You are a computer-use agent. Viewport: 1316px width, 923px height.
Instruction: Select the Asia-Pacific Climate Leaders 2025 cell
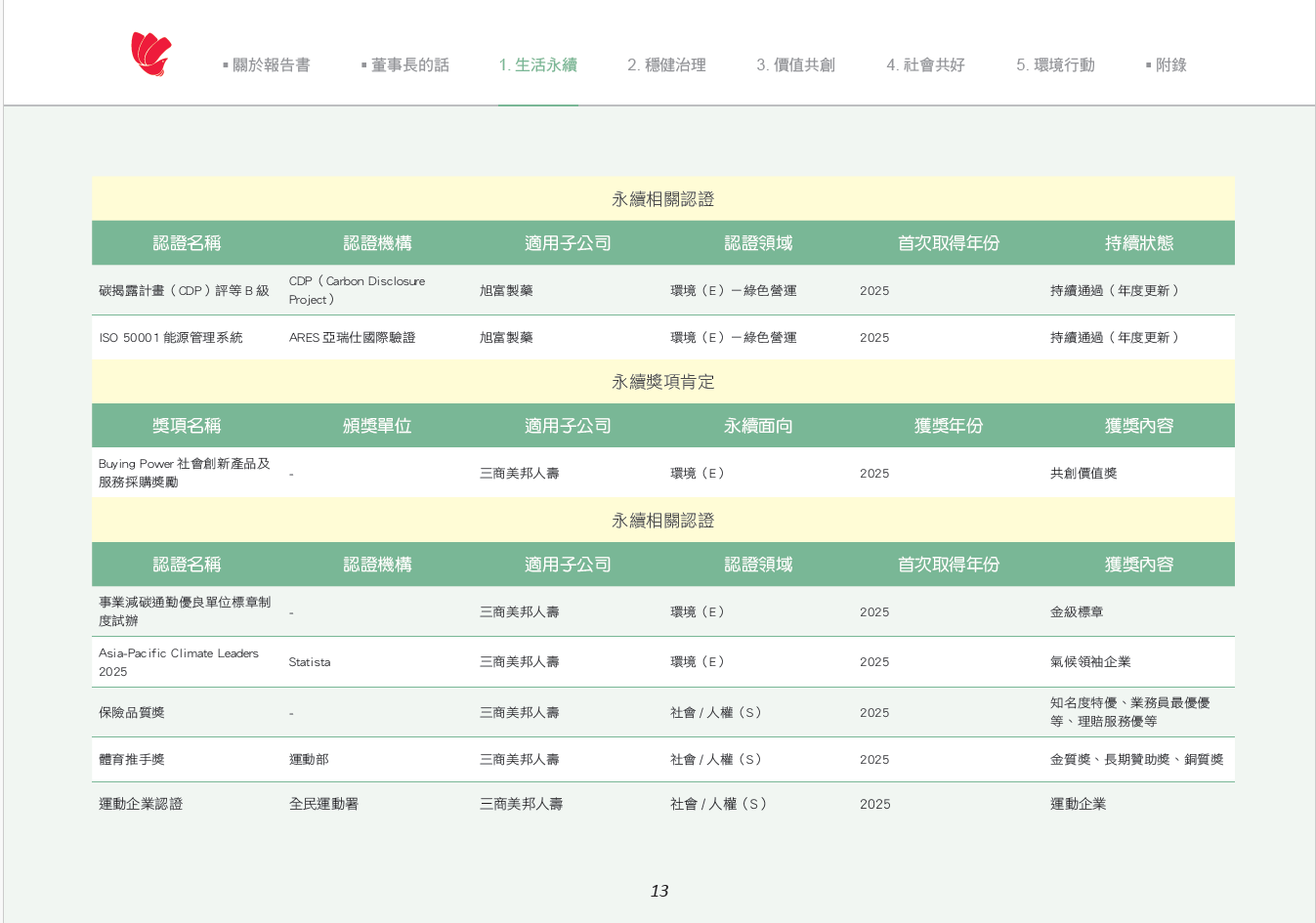tap(179, 662)
